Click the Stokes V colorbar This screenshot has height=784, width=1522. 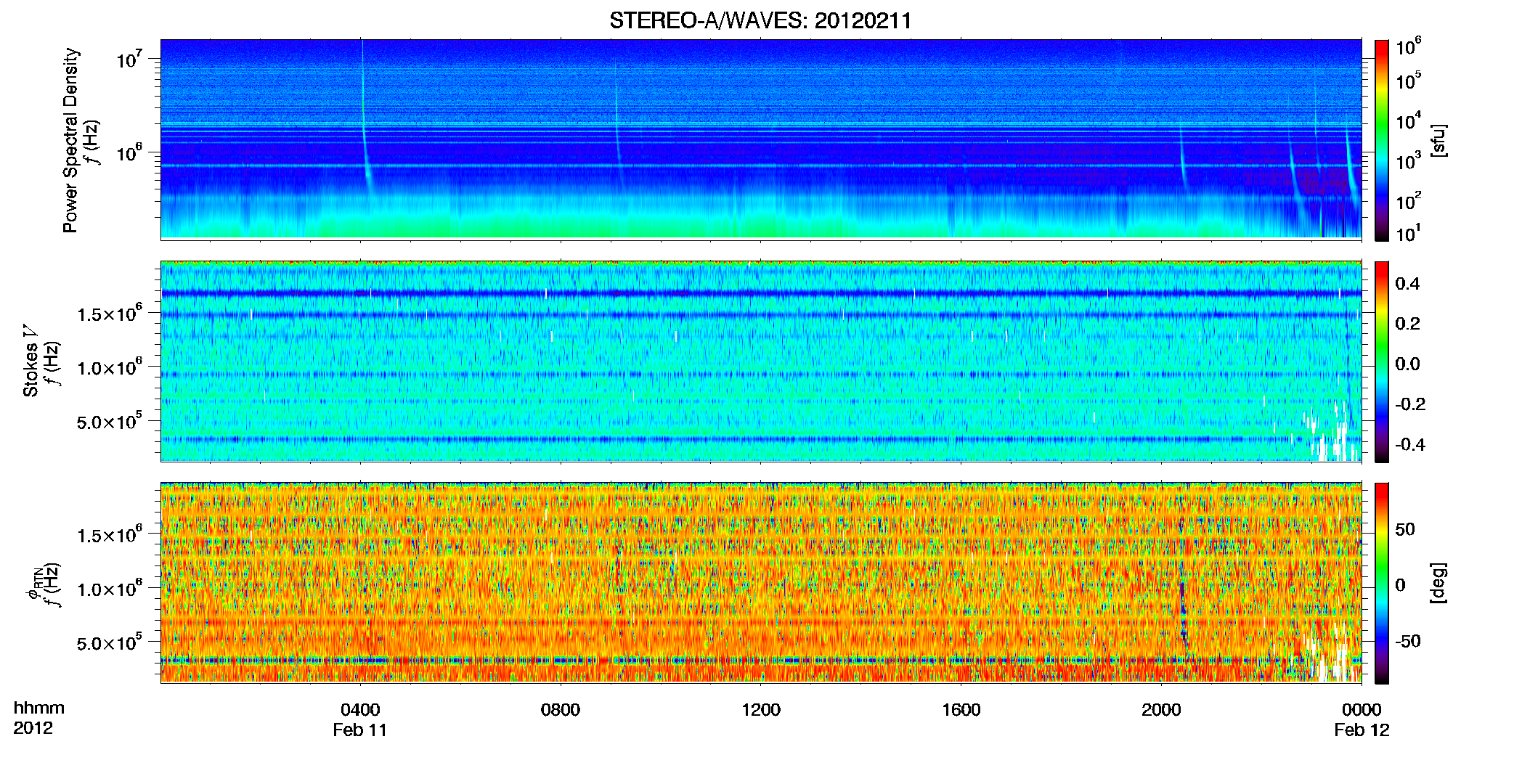click(x=1382, y=362)
